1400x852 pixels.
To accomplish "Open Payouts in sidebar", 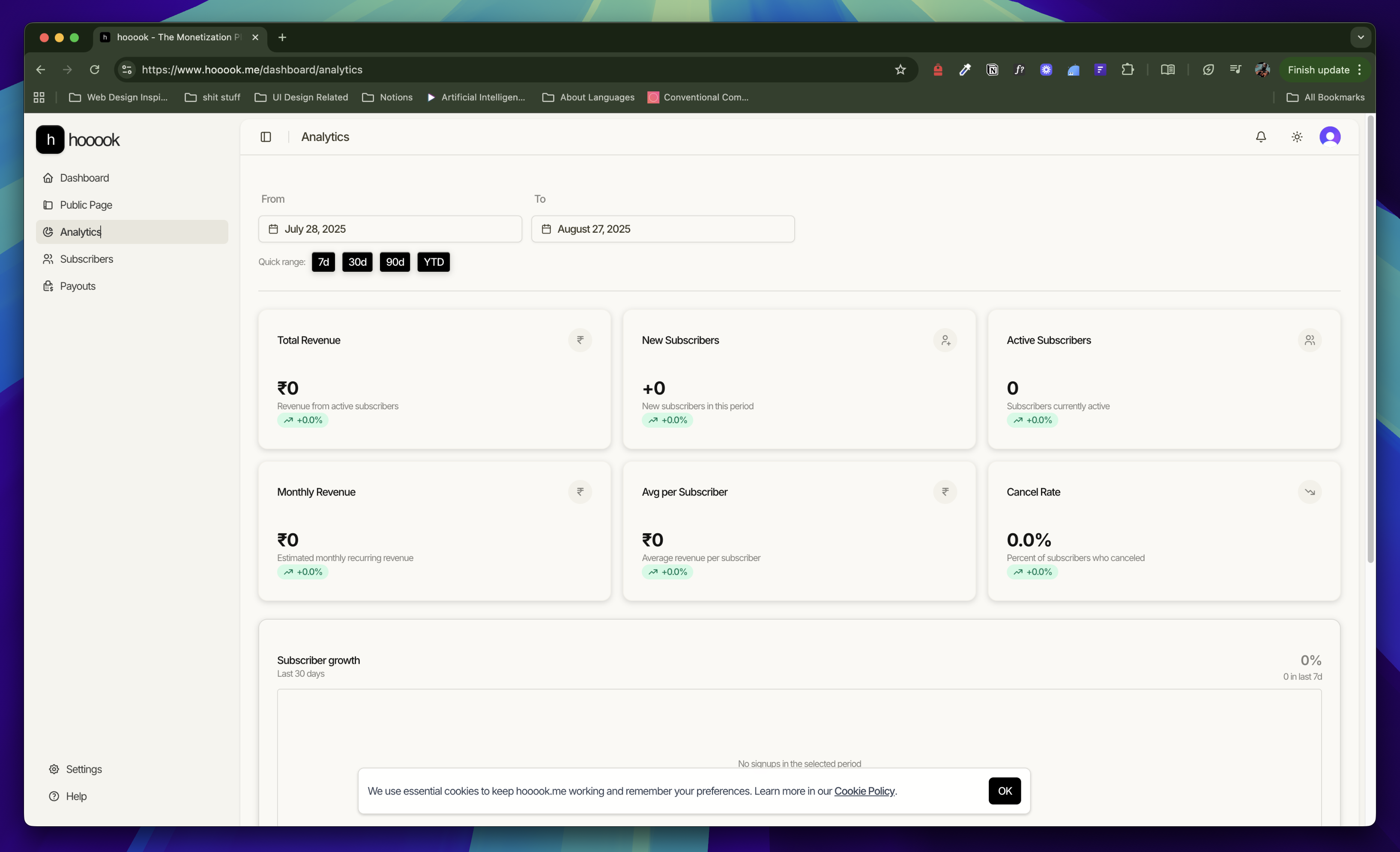I will [77, 286].
